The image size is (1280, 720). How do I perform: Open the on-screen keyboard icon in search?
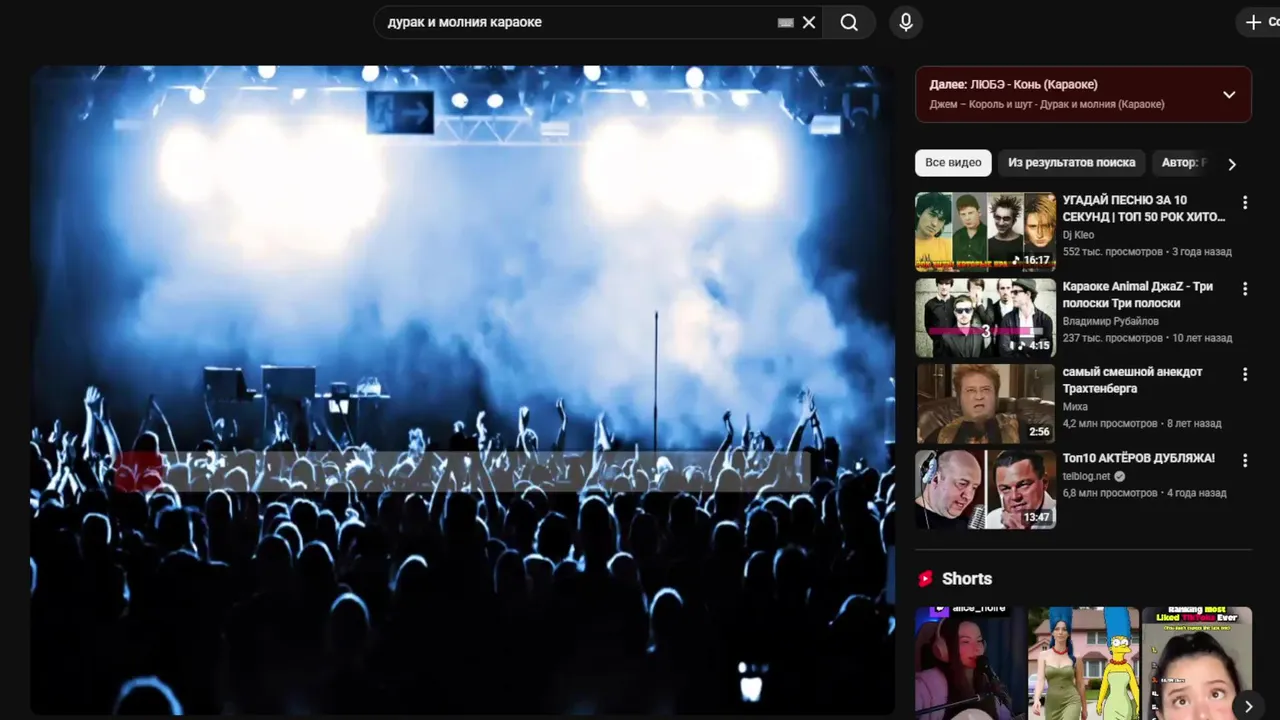coord(786,22)
